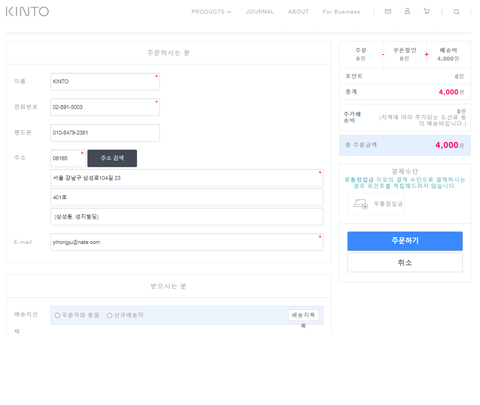480x405 pixels.
Task: Click the total order amount 4,000 in blue row
Action: [447, 145]
